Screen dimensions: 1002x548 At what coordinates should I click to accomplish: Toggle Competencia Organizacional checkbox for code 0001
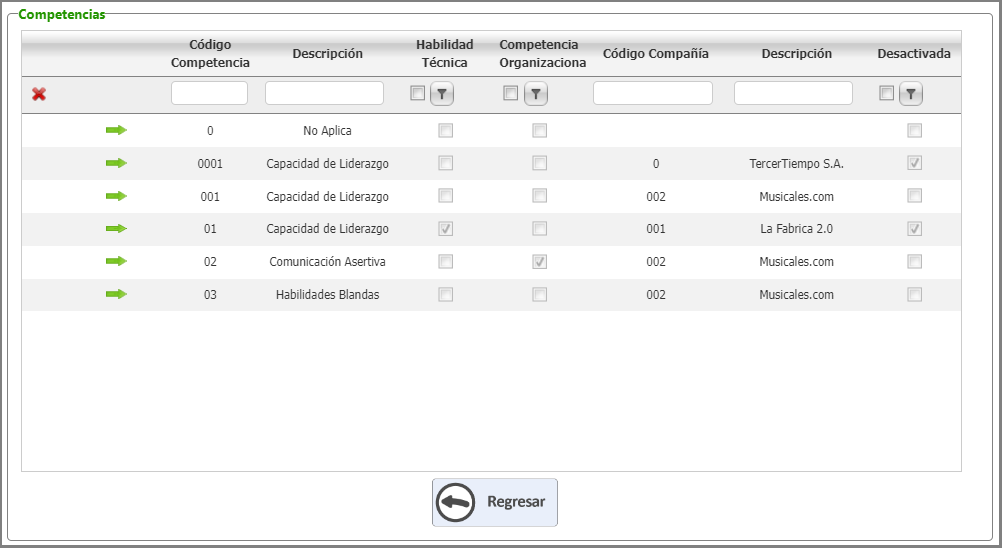[539, 163]
